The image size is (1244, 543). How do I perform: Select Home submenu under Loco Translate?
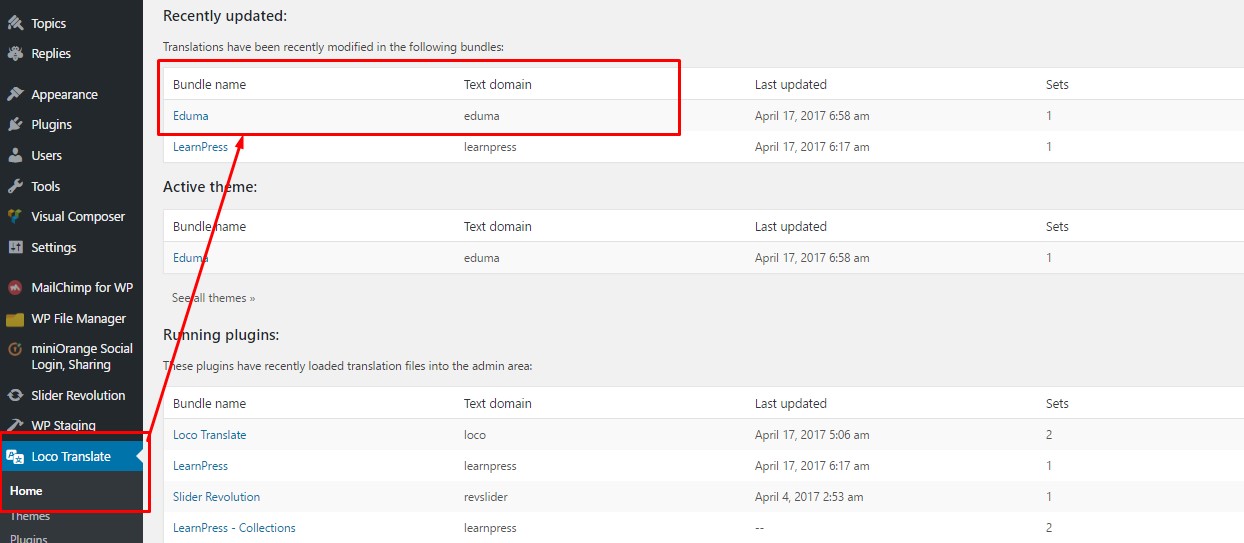27,491
